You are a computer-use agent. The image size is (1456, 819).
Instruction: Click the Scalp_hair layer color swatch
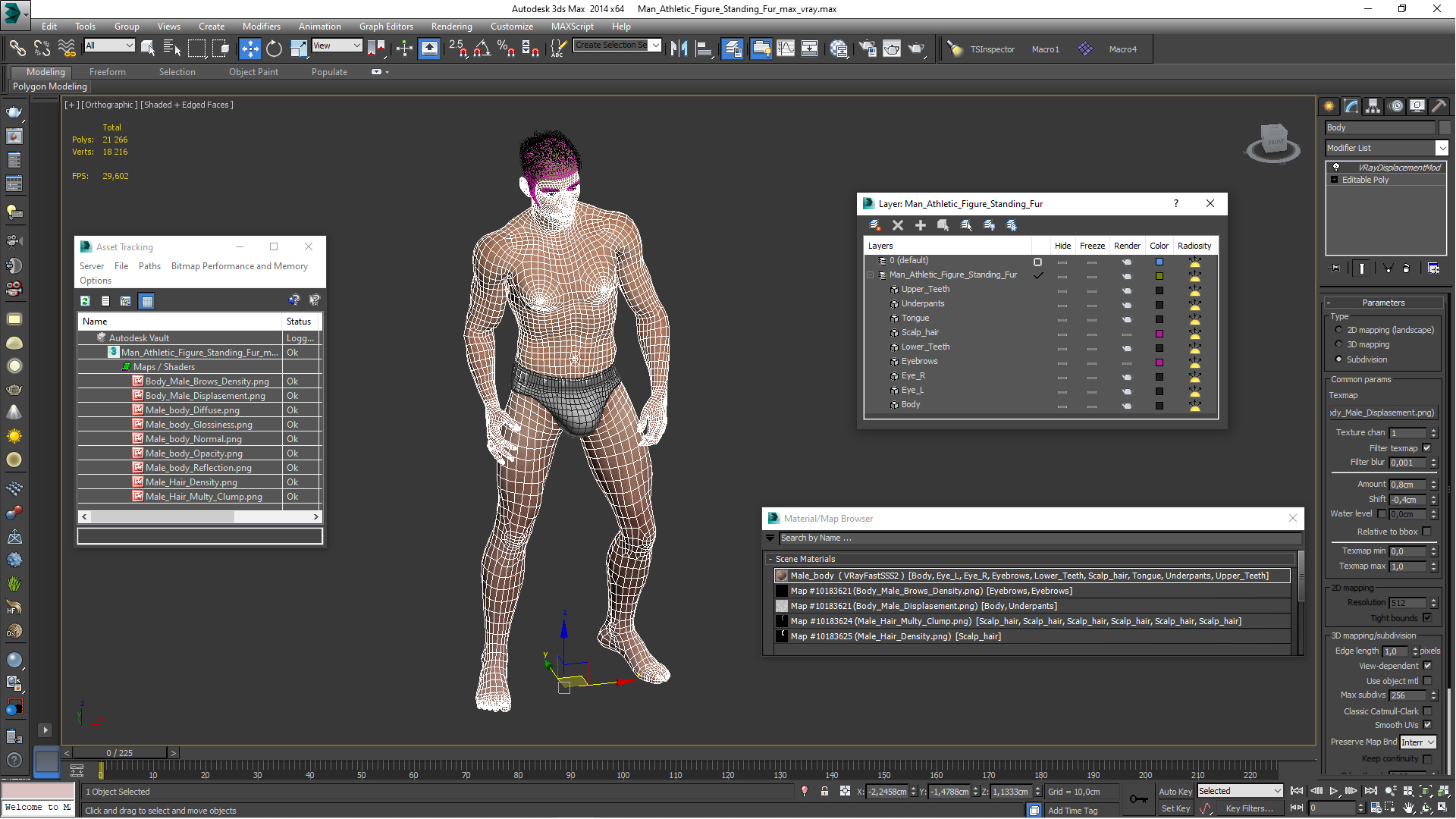click(1159, 333)
